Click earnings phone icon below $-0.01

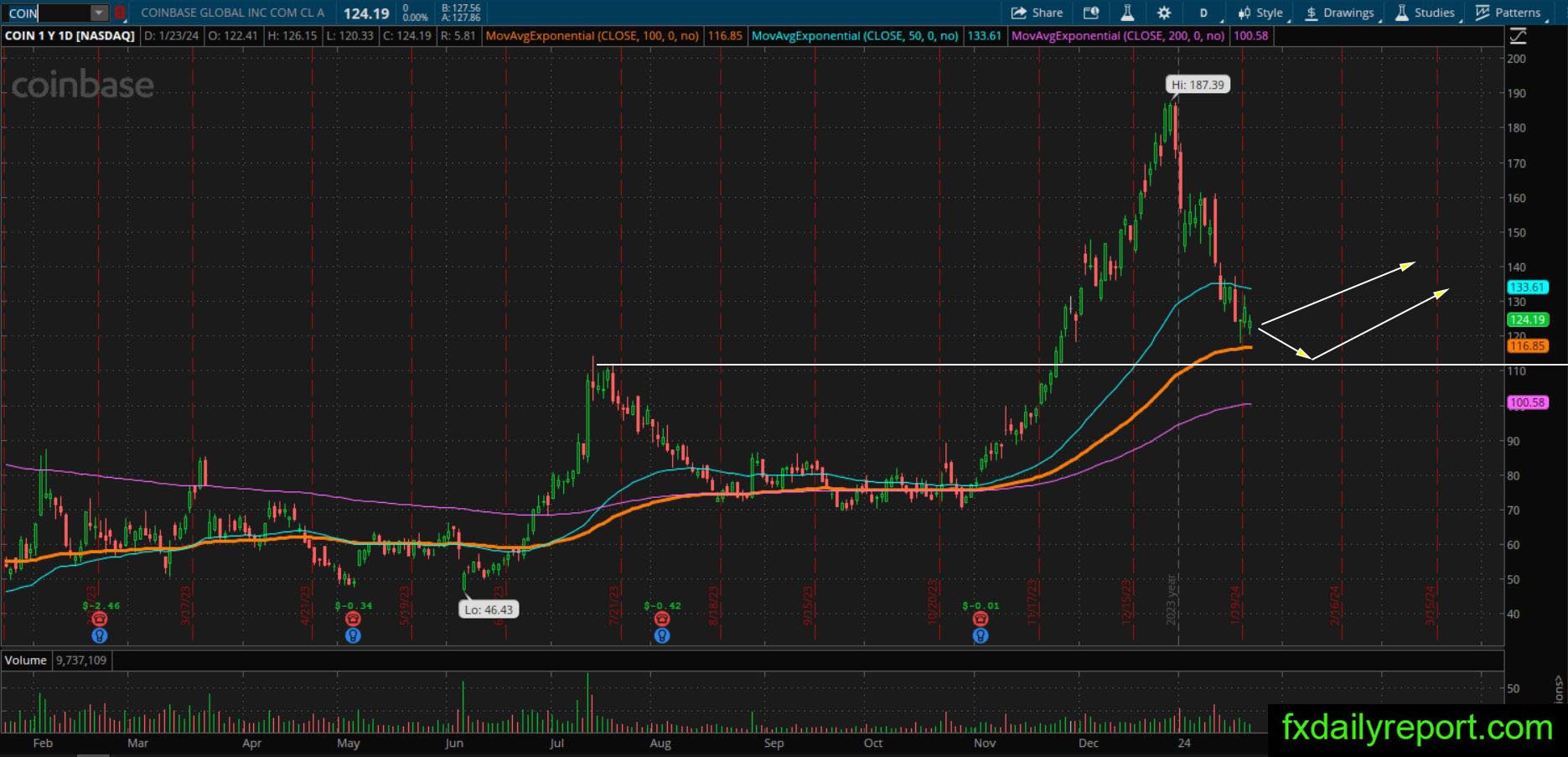pos(981,619)
